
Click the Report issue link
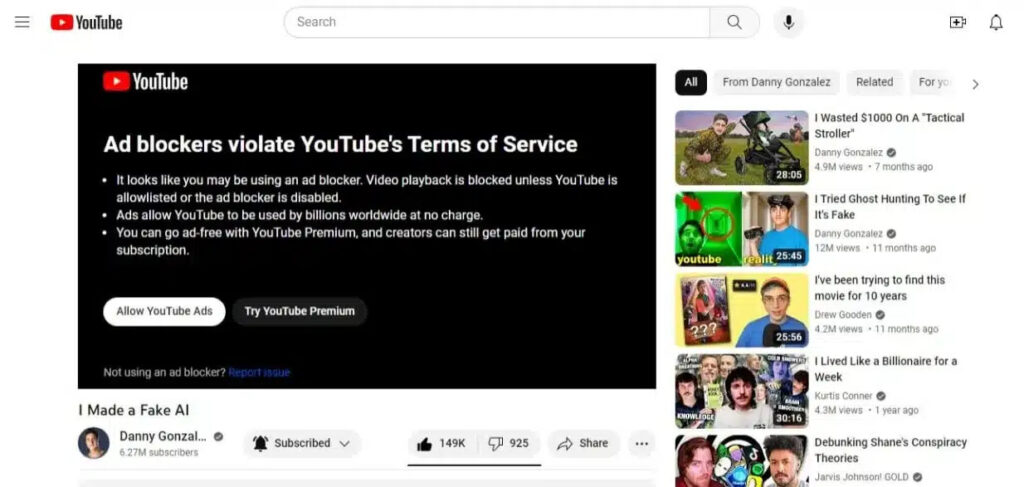tap(259, 372)
